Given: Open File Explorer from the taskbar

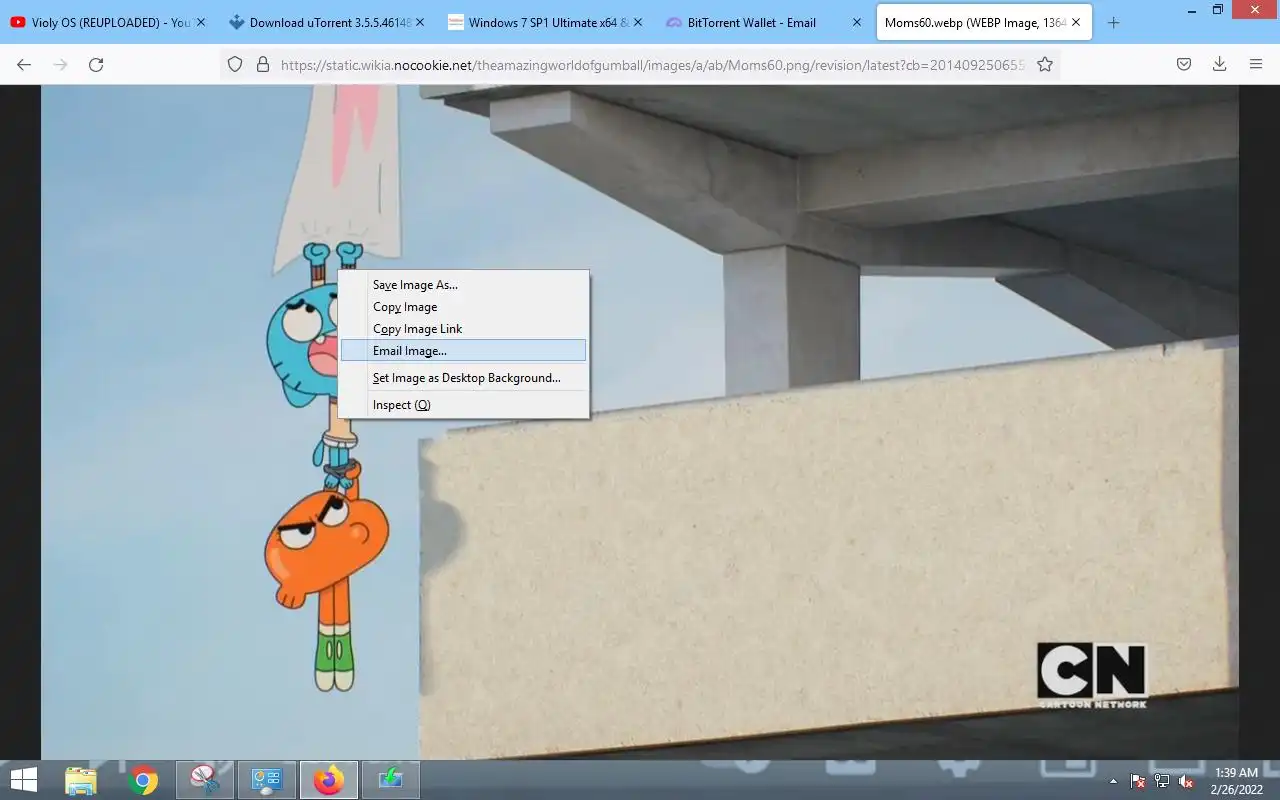Looking at the screenshot, I should [80, 780].
